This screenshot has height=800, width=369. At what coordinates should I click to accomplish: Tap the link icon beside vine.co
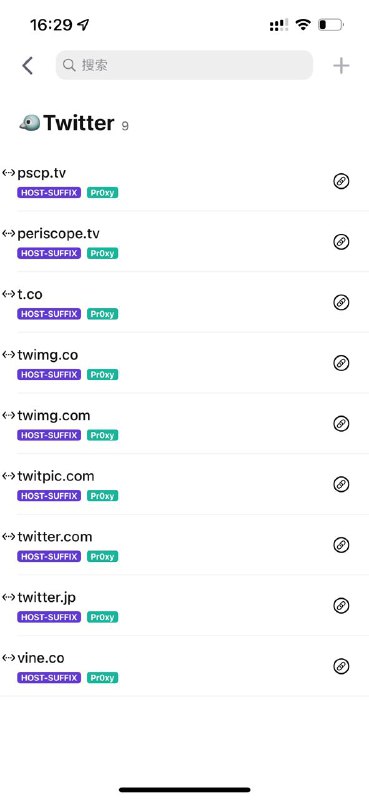click(341, 666)
